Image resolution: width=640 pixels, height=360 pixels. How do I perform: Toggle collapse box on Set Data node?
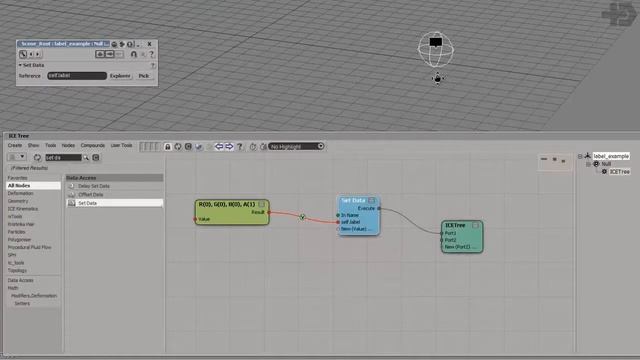coord(371,200)
